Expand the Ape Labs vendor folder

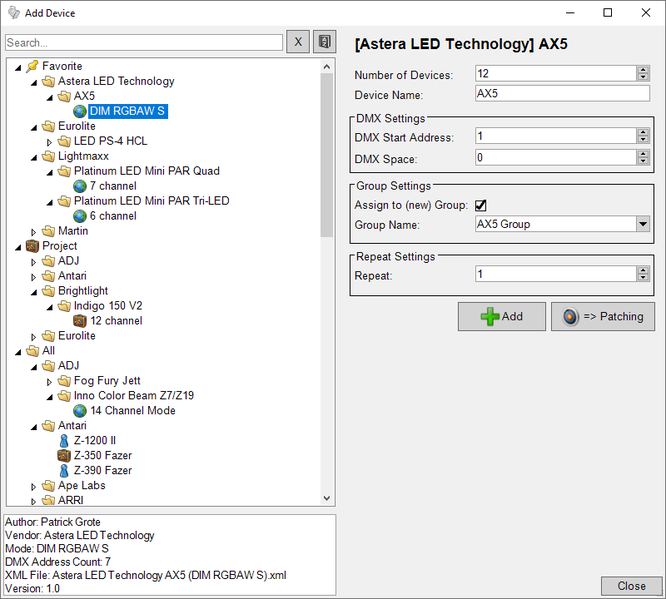click(33, 486)
